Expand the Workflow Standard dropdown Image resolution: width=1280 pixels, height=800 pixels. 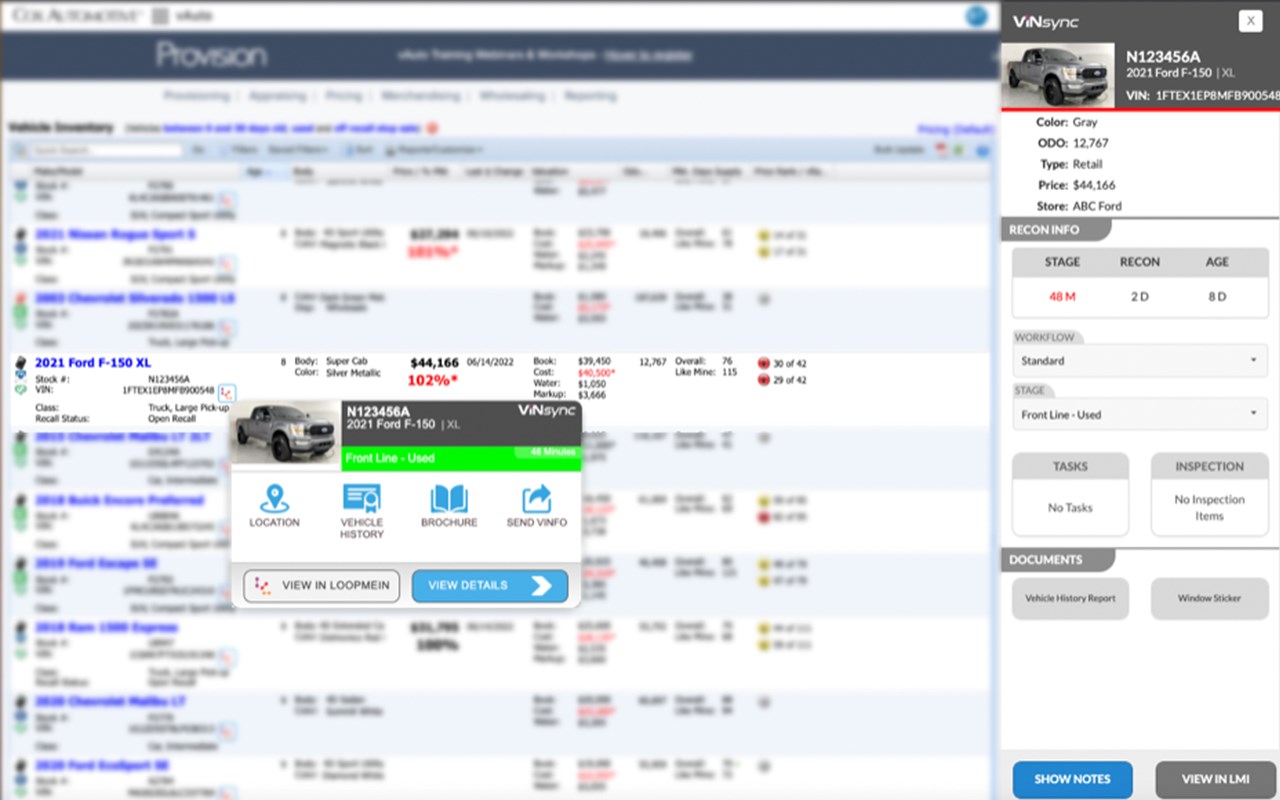point(1140,360)
